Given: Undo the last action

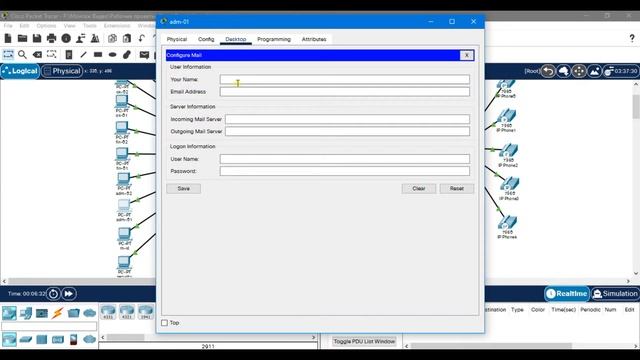Looking at the screenshot, I should 142,38.
